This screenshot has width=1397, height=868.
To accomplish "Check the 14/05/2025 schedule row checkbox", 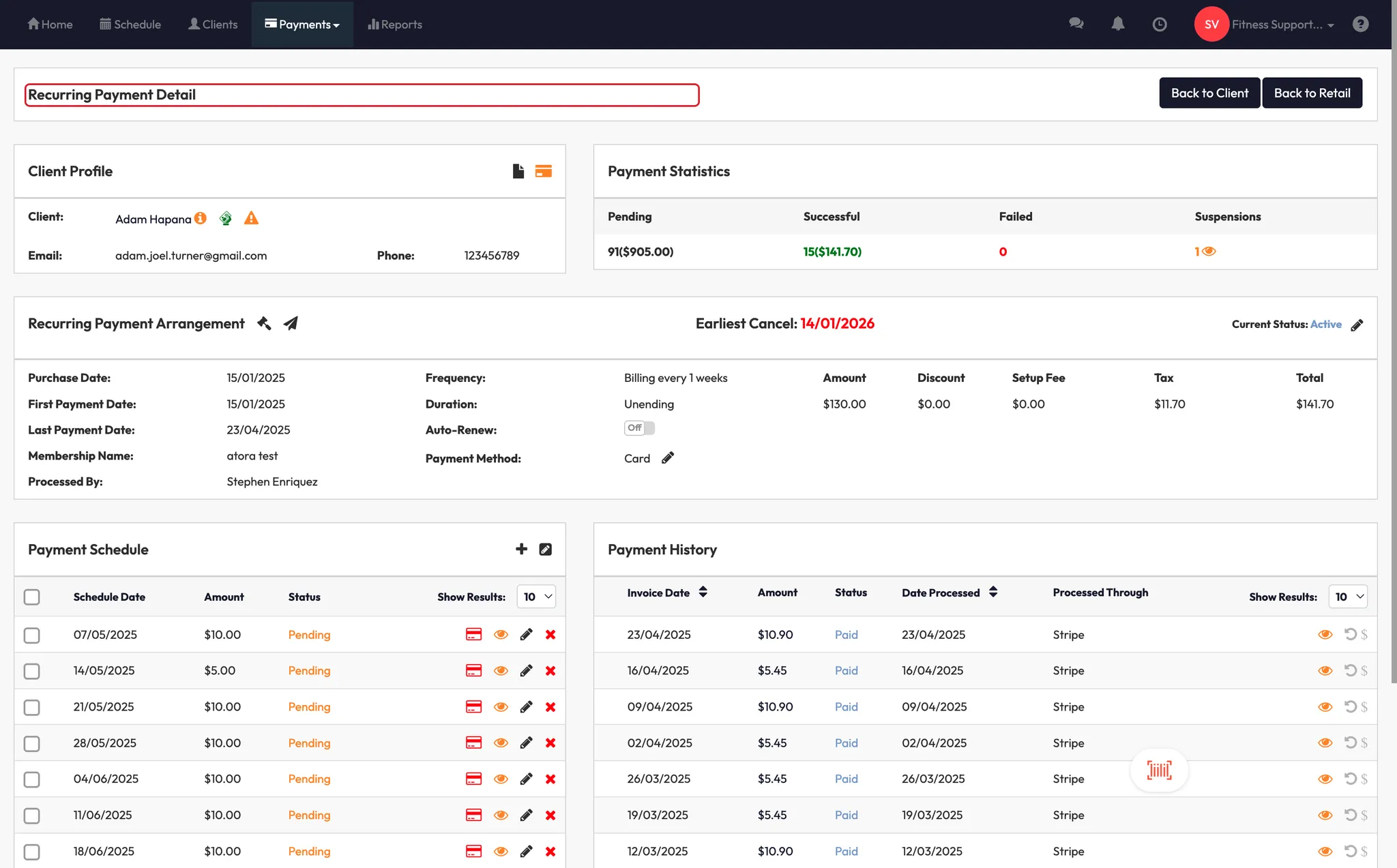I will coord(31,671).
